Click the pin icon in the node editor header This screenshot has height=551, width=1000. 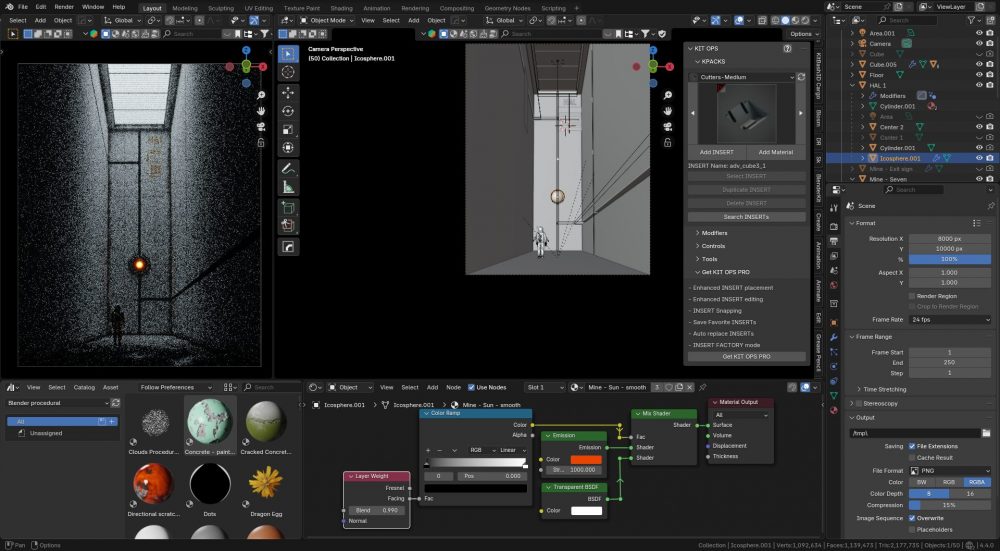click(702, 387)
